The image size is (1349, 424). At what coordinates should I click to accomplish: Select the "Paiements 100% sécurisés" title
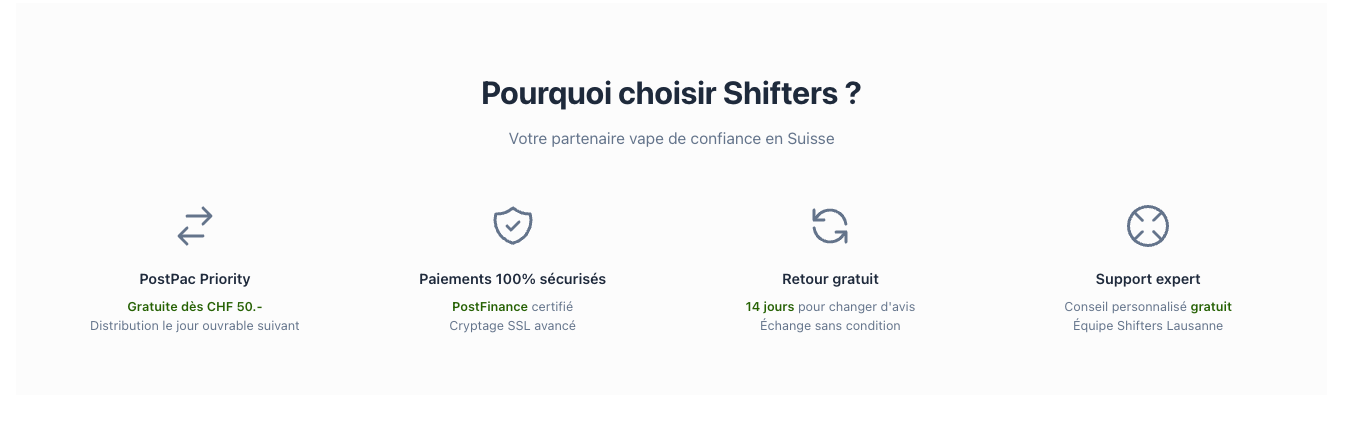tap(512, 279)
